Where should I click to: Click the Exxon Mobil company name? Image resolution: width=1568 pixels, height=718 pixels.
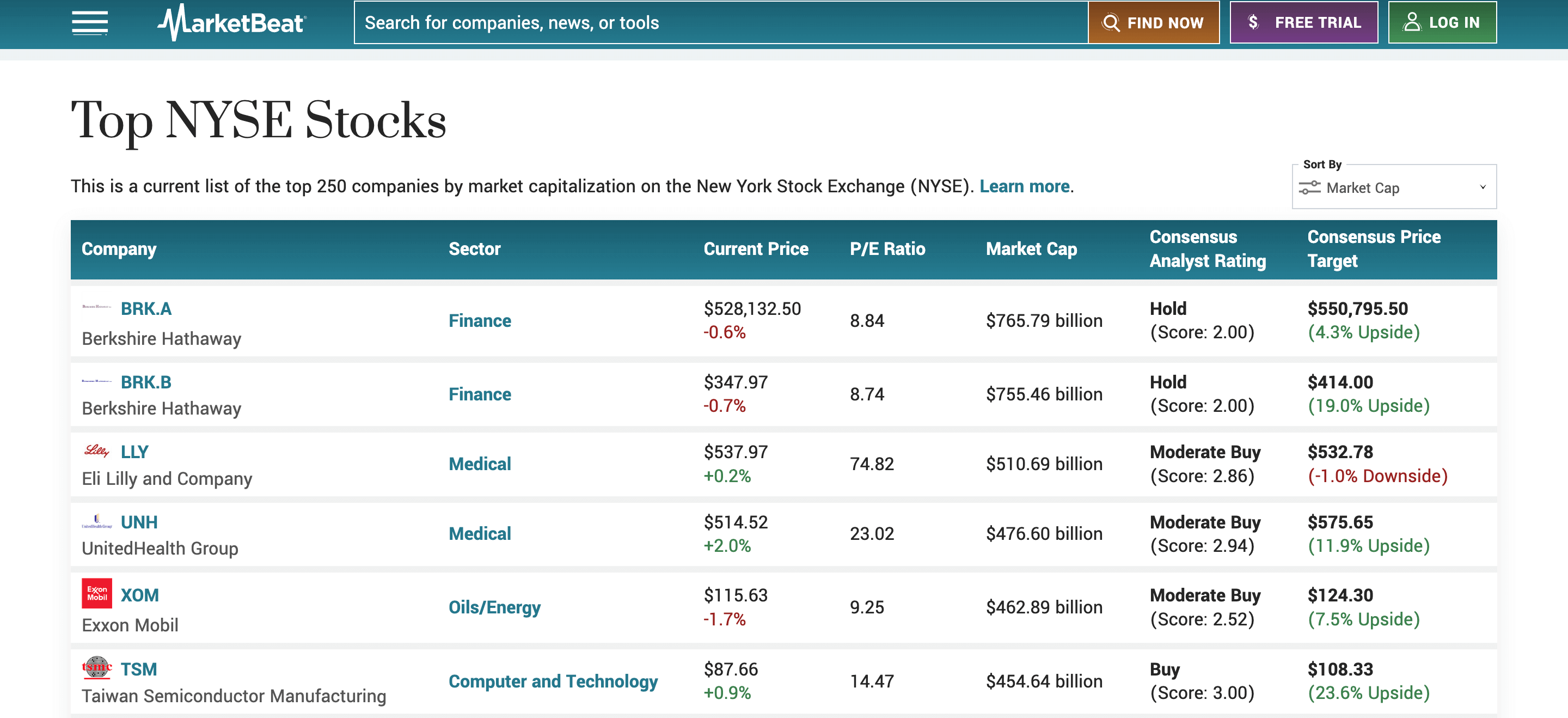tap(130, 625)
